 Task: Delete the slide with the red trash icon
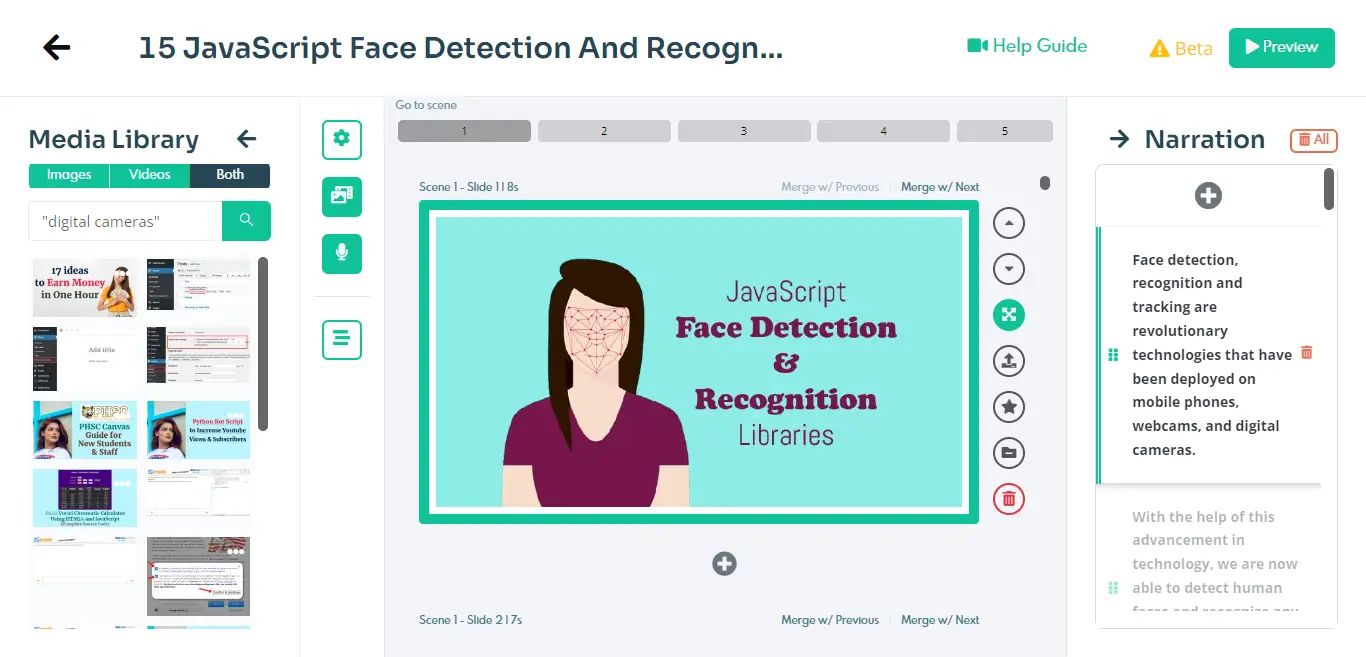[x=1008, y=498]
